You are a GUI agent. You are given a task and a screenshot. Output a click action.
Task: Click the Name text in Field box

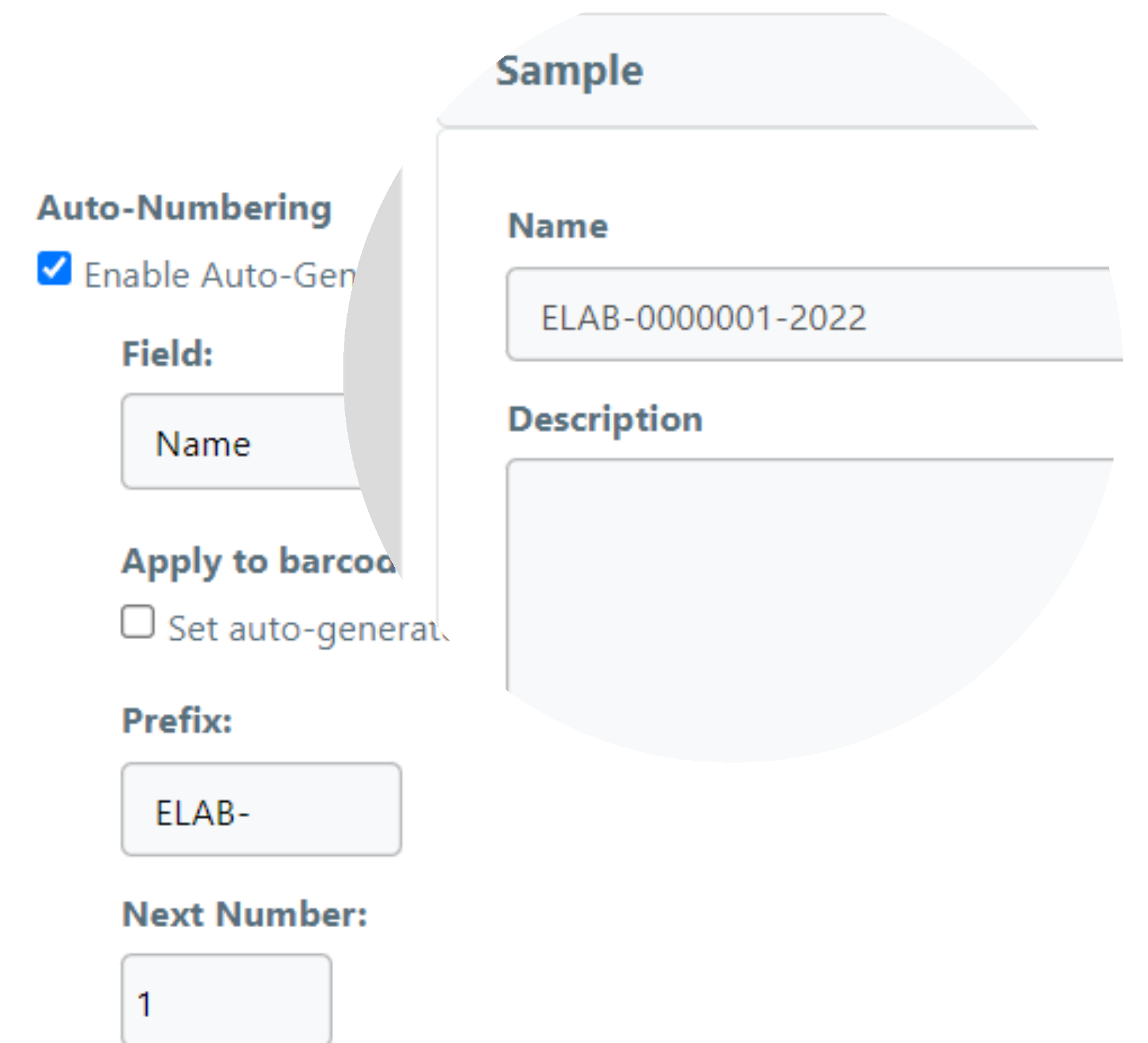[x=203, y=444]
